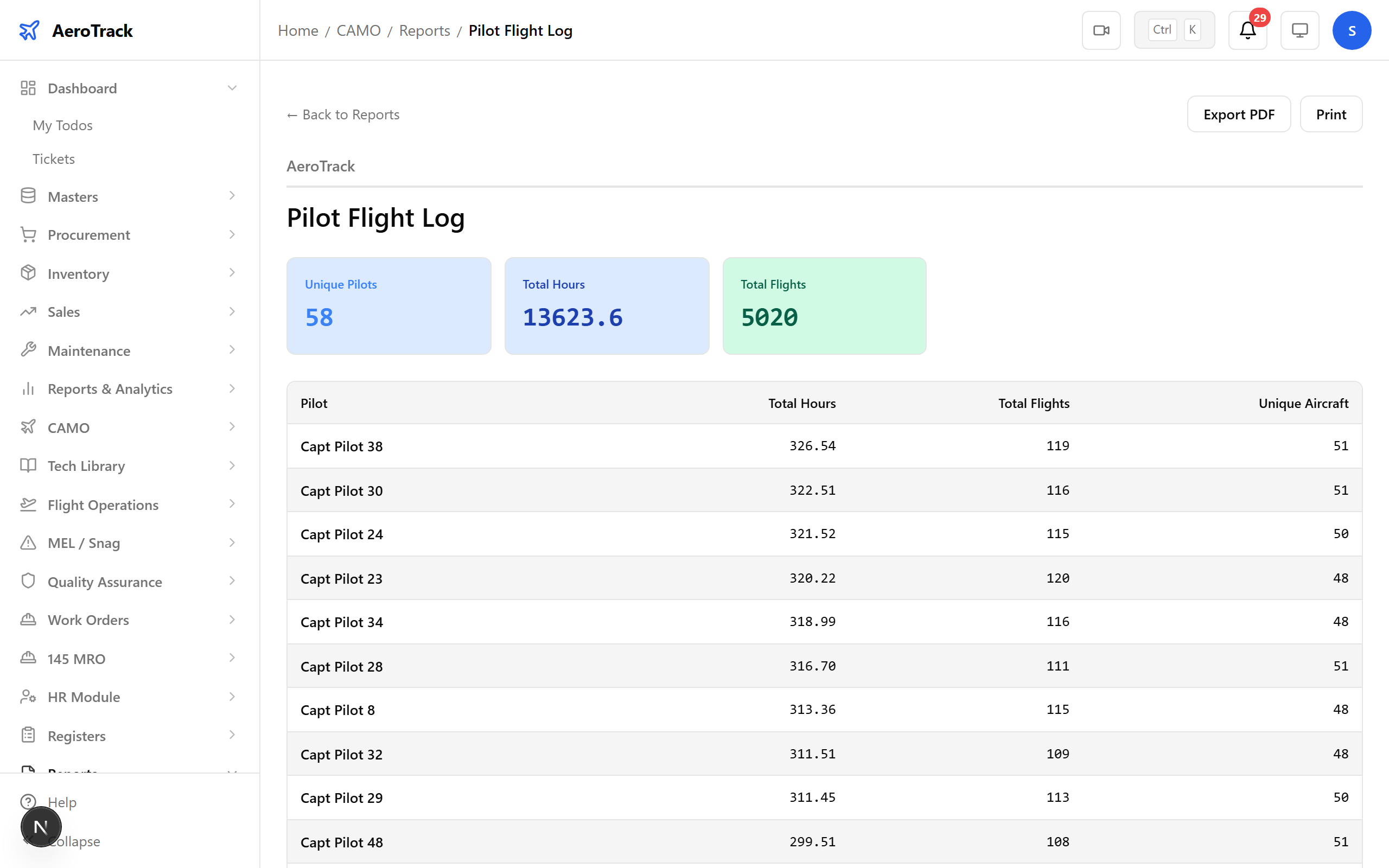Image resolution: width=1389 pixels, height=868 pixels.
Task: Click the screen share monitor icon
Action: click(1299, 30)
